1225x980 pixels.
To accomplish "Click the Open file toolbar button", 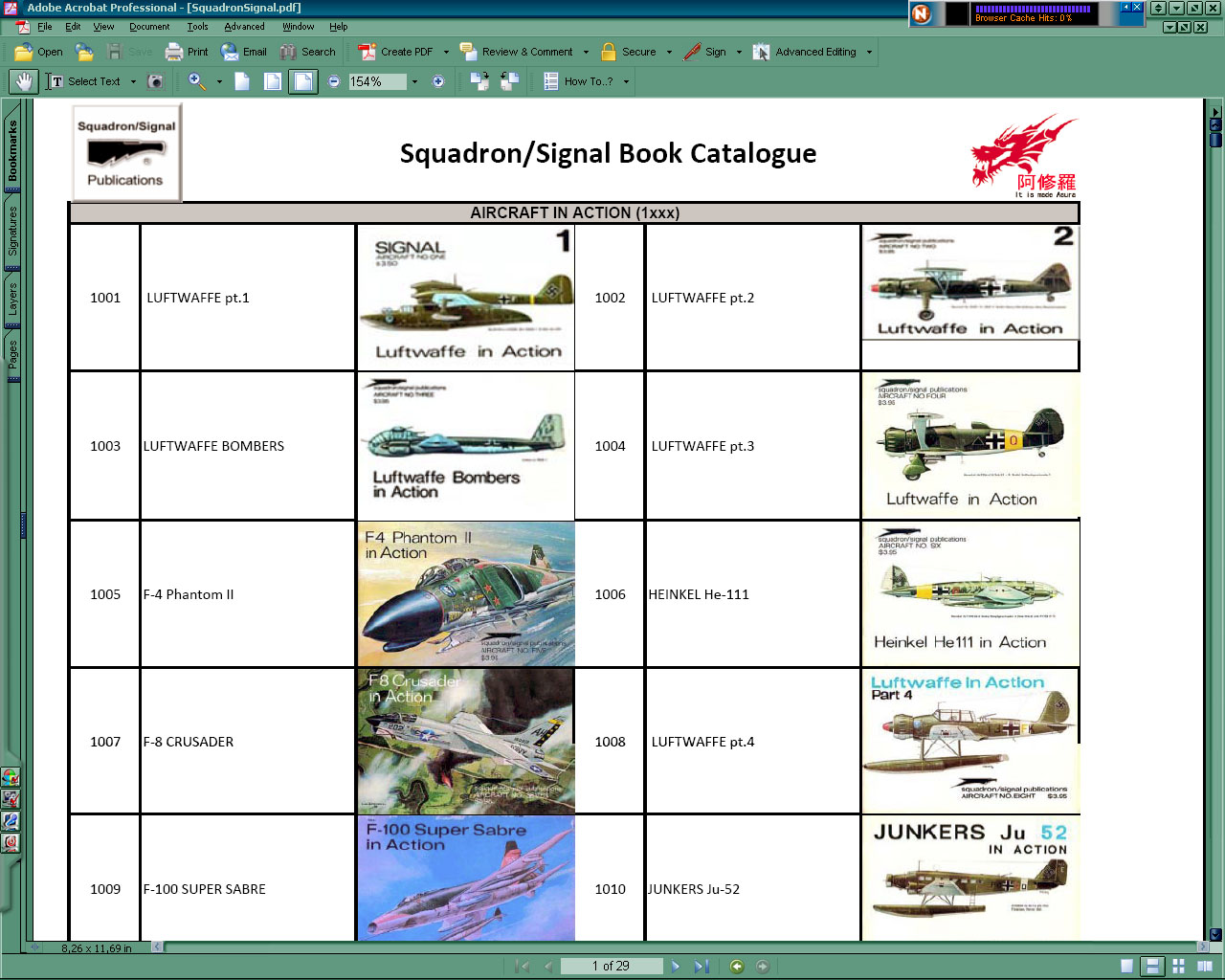I will click(x=39, y=52).
